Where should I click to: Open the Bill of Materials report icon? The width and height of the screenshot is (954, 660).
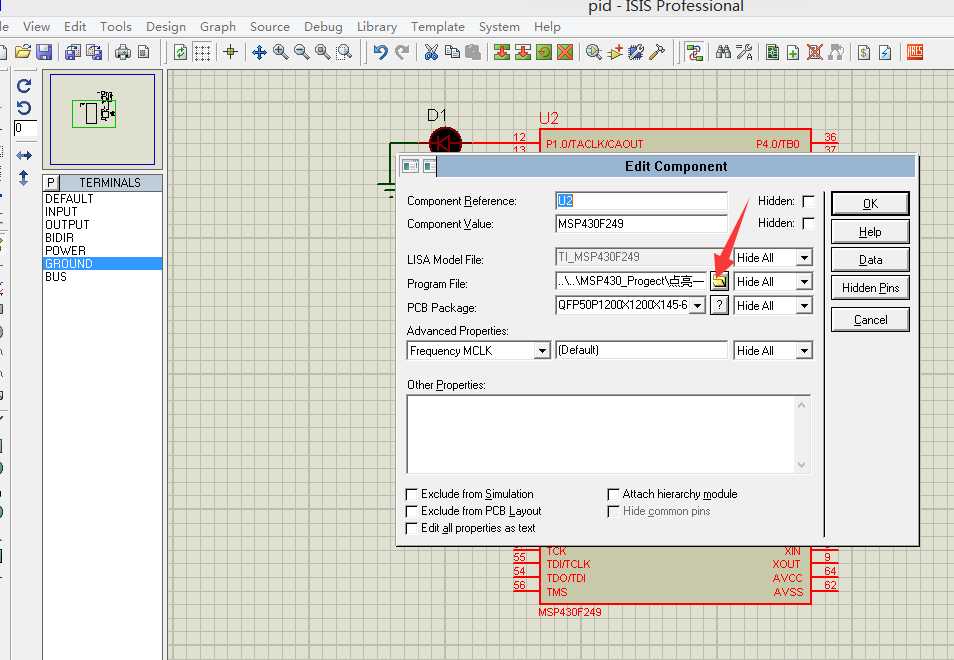[864, 52]
